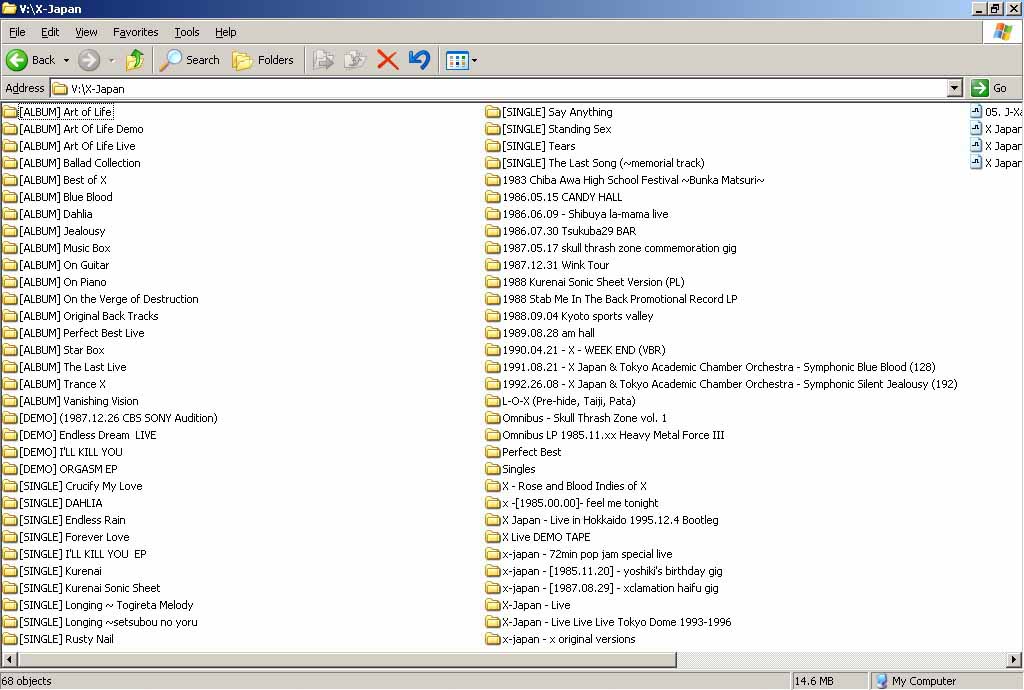This screenshot has width=1024, height=690.
Task: Select '[ALBUM] Art Of Life Demo' folder name
Action: tap(81, 129)
